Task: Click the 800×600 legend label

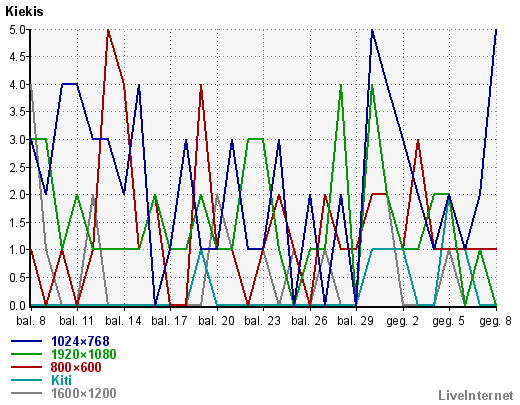Action: [x=76, y=367]
